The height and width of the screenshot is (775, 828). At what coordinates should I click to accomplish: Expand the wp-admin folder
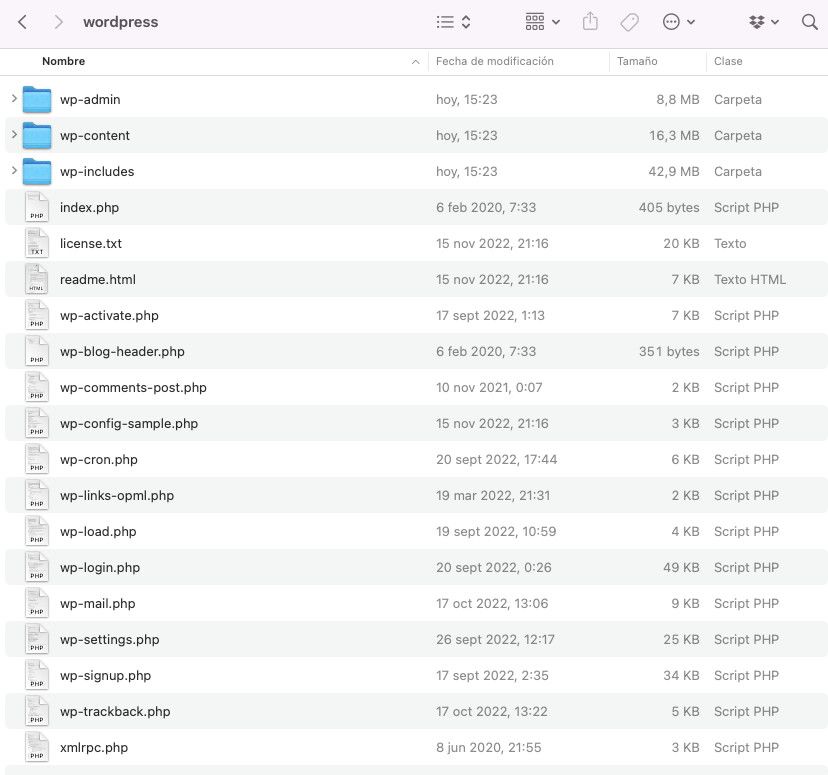coord(14,99)
